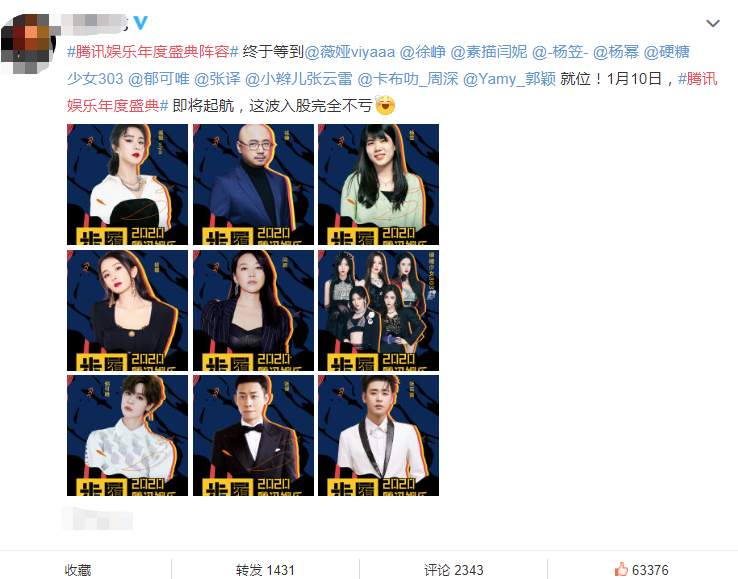This screenshot has width=738, height=579.
Task: Open man in bow tie poster
Action: tap(253, 435)
